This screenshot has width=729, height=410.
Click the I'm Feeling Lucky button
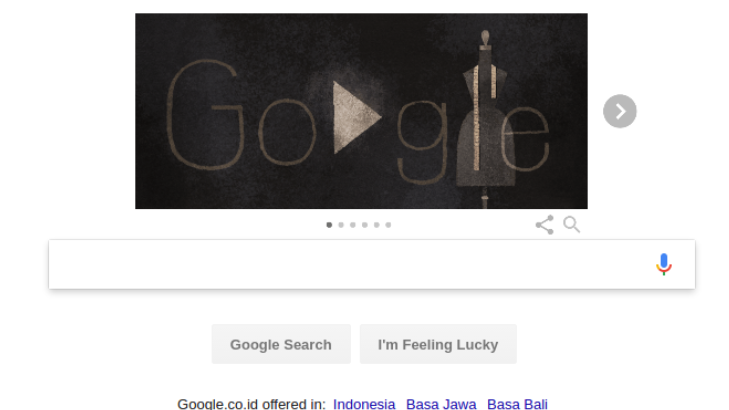point(438,344)
